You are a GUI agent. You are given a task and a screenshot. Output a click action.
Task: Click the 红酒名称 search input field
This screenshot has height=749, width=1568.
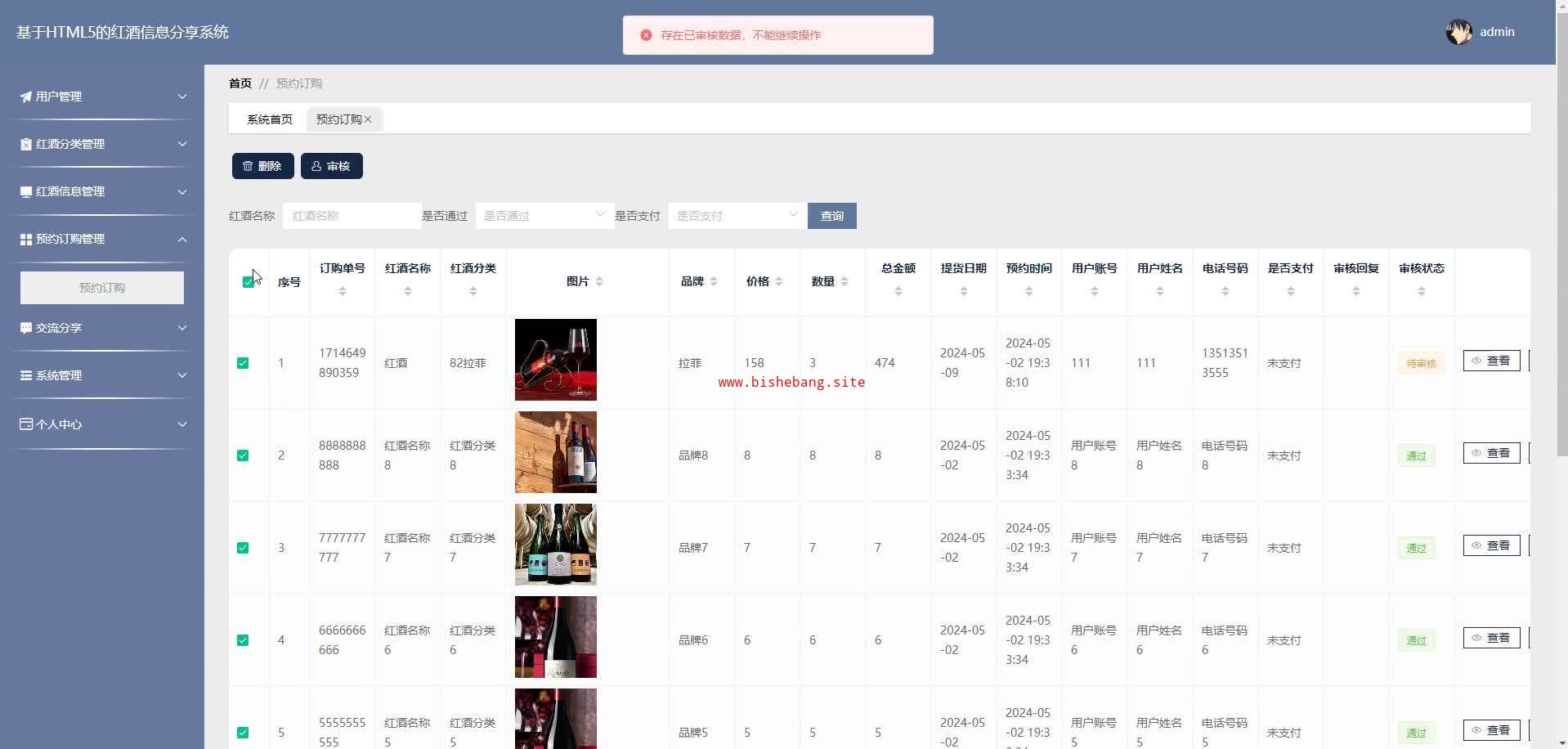point(352,216)
